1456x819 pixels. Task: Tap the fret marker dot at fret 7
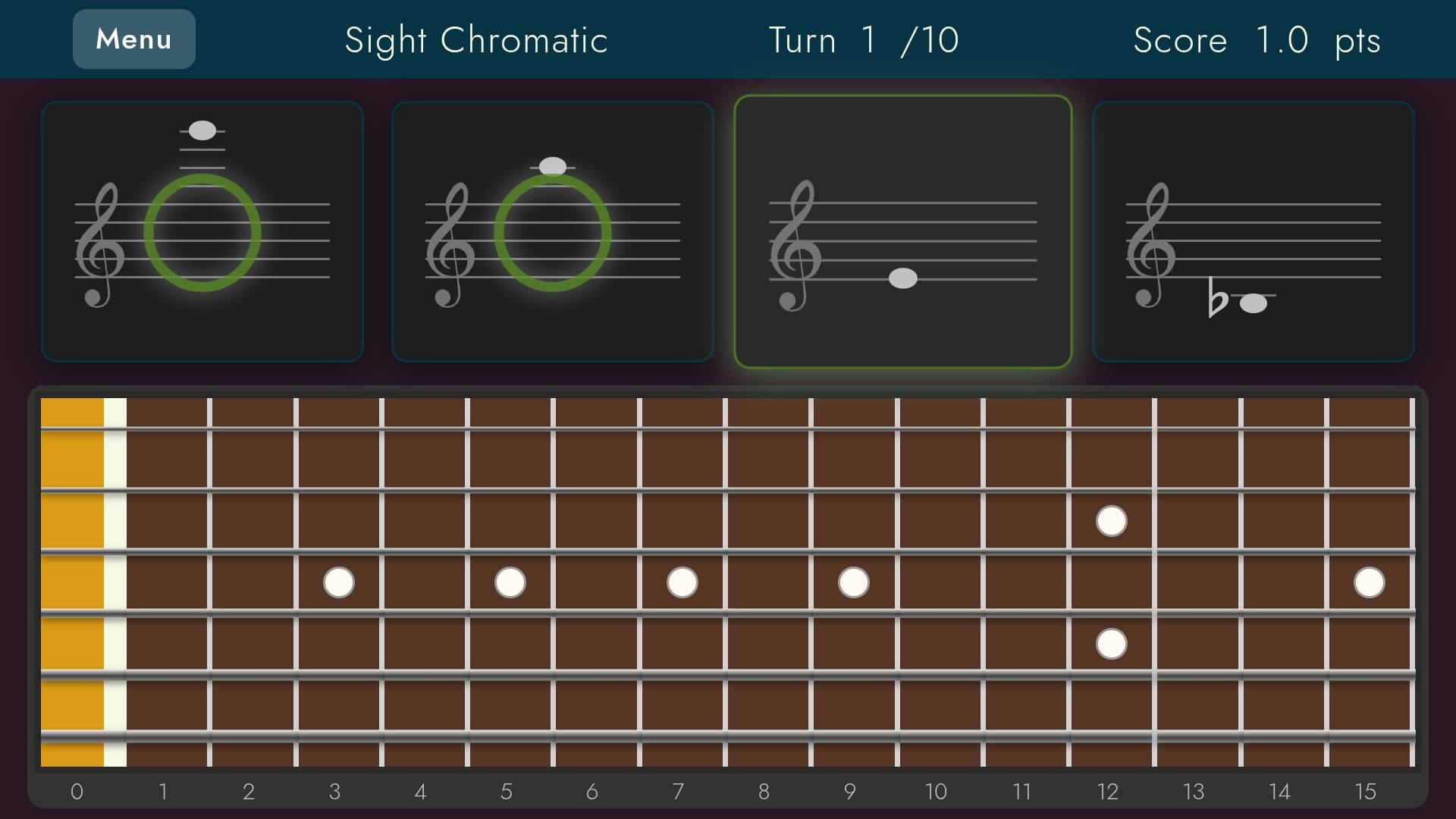[682, 582]
